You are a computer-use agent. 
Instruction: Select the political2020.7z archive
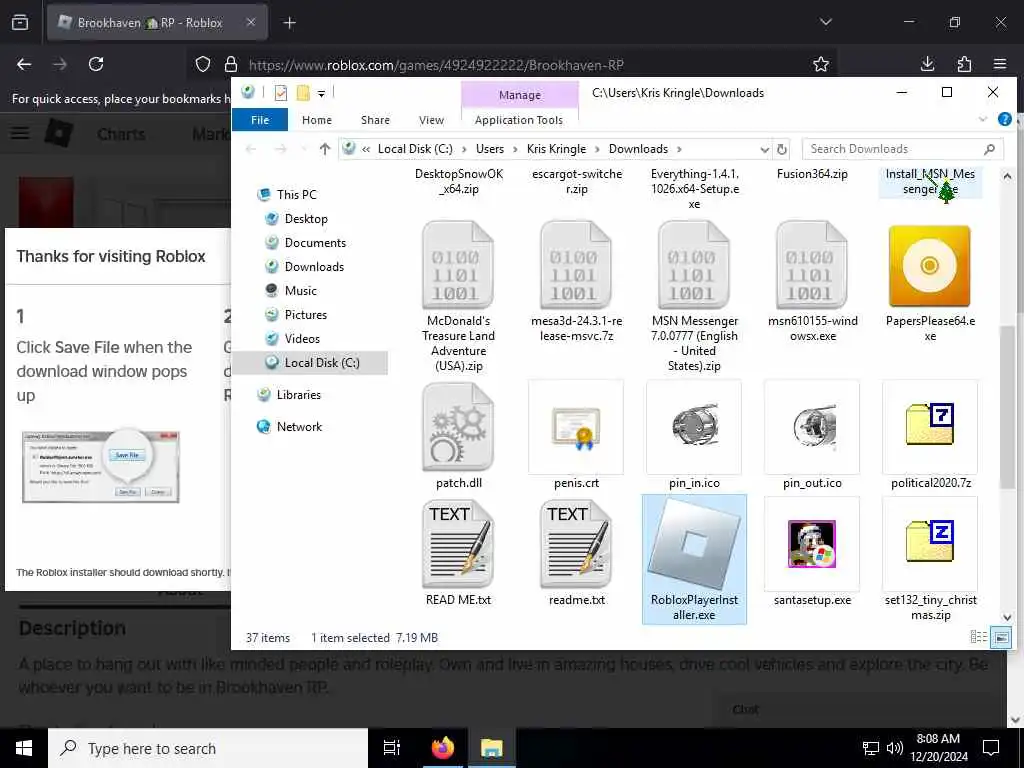click(930, 435)
